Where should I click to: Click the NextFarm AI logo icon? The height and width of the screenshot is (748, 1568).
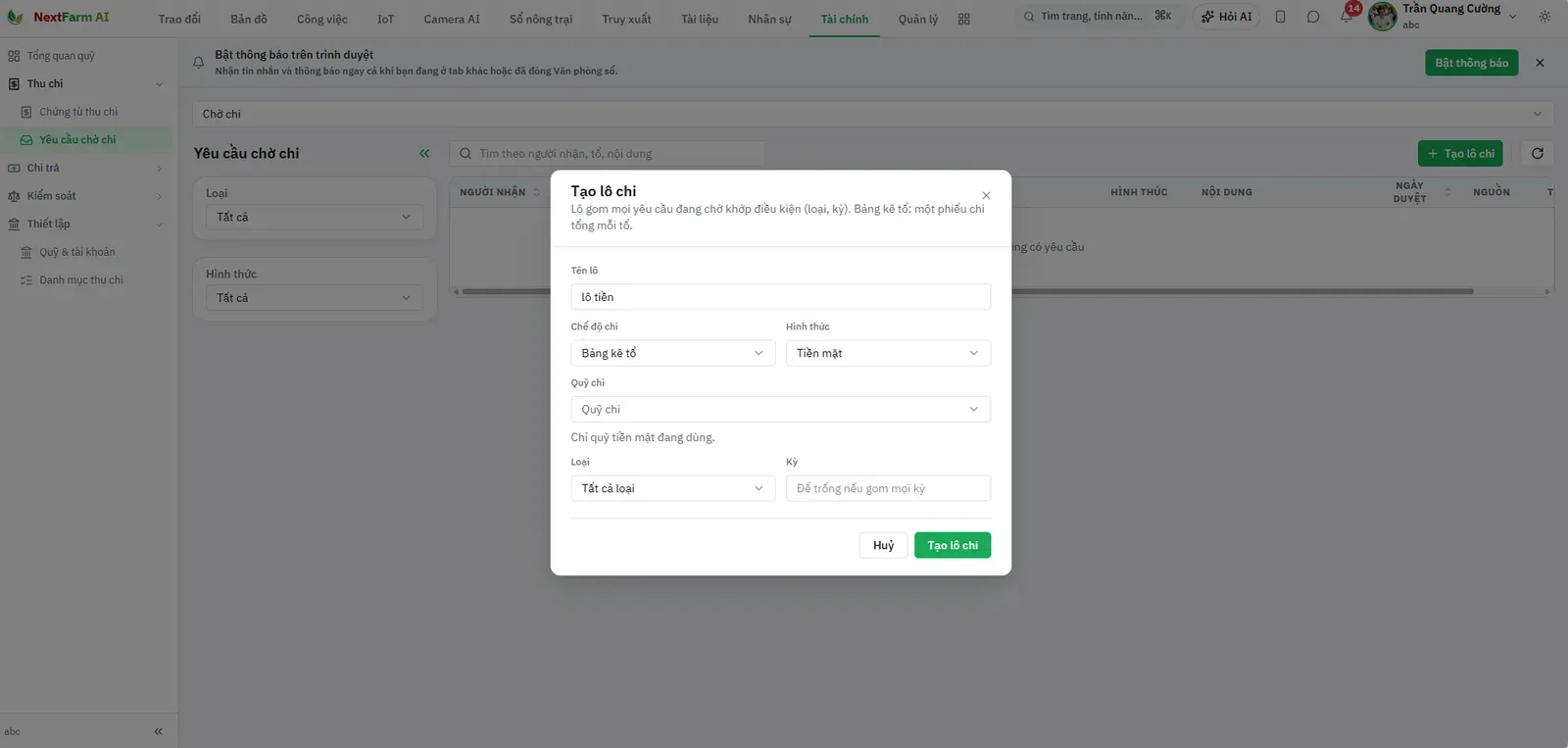[x=15, y=17]
